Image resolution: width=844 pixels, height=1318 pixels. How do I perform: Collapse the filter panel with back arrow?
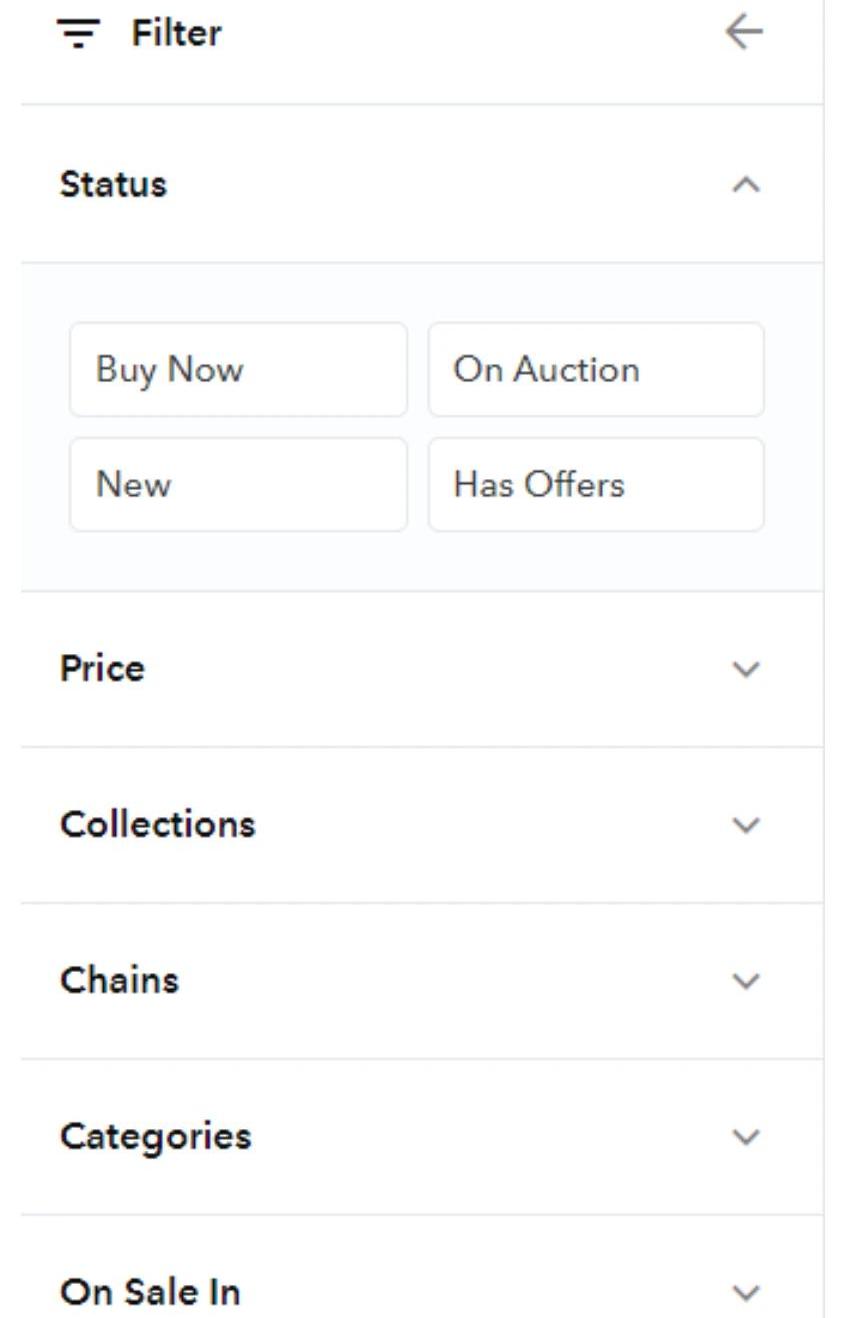pyautogui.click(x=744, y=33)
